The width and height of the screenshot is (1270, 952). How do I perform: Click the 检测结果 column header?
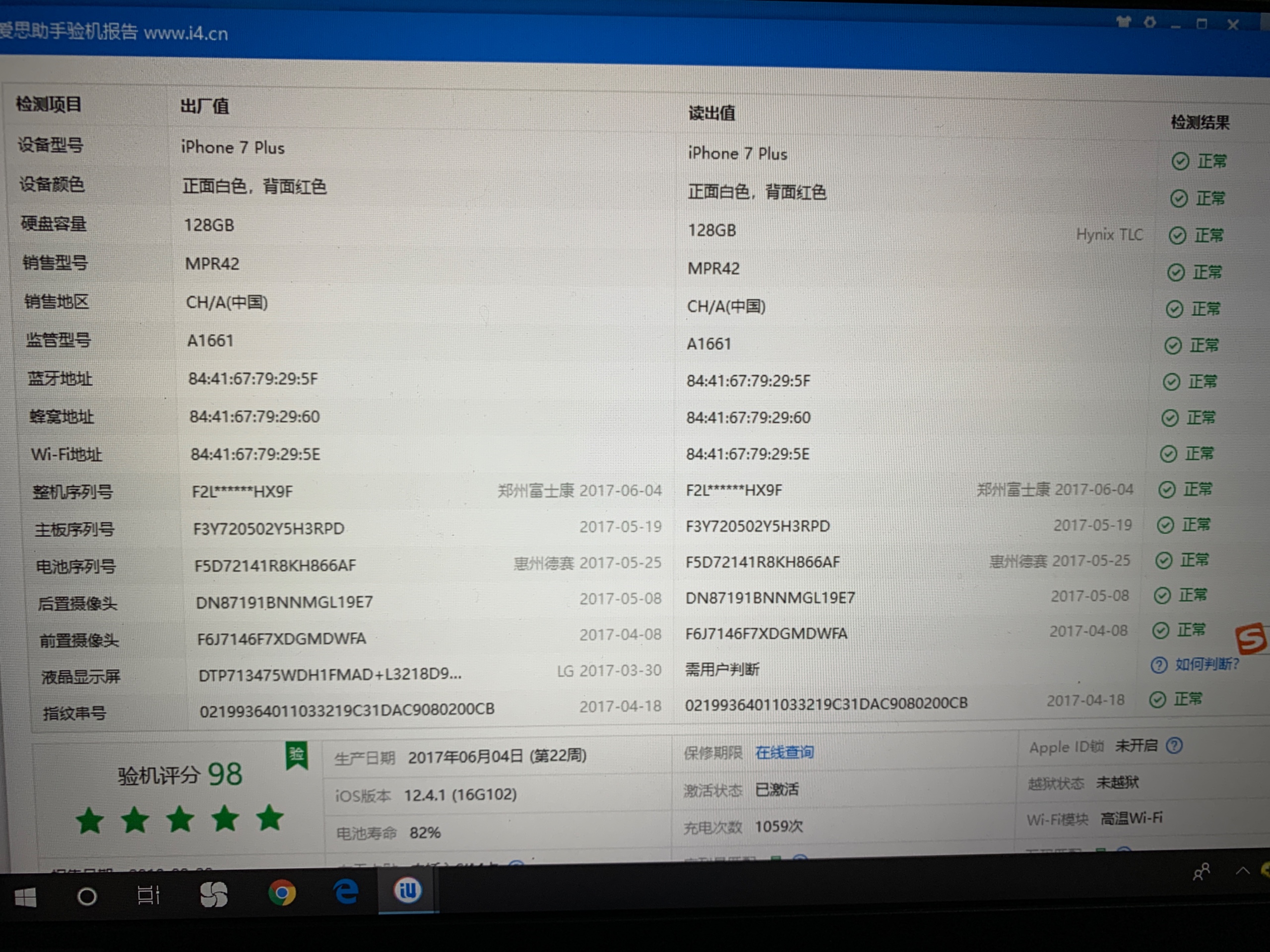pos(1200,122)
